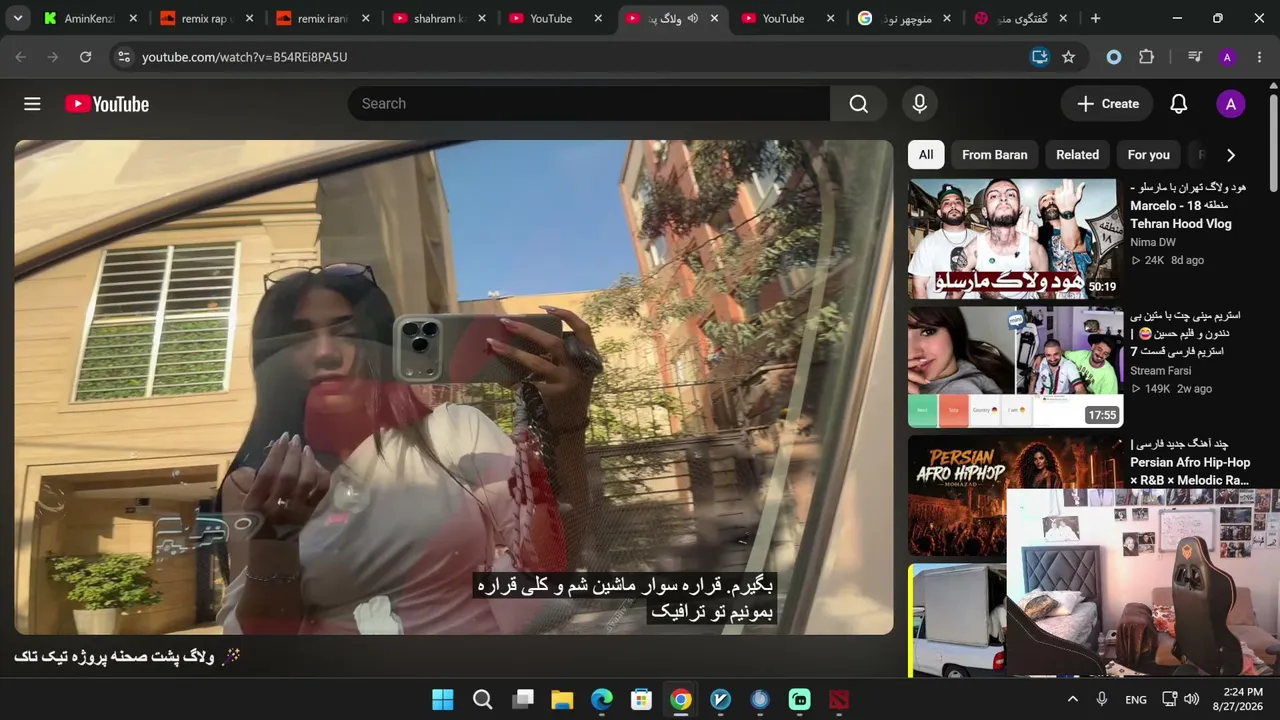Open the Tehran Hood Vlog thumbnail (50:19)
The height and width of the screenshot is (720, 1280).
[1016, 239]
